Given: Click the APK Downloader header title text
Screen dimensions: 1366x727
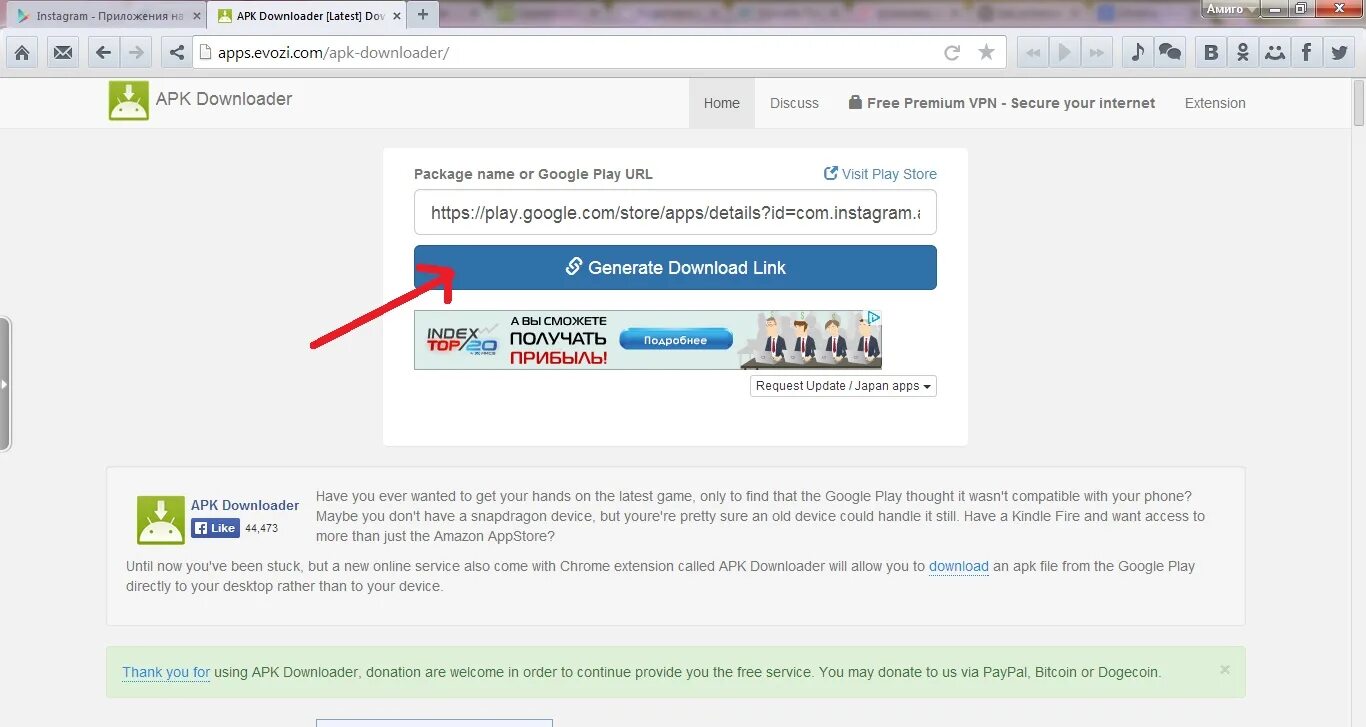Looking at the screenshot, I should pos(224,99).
